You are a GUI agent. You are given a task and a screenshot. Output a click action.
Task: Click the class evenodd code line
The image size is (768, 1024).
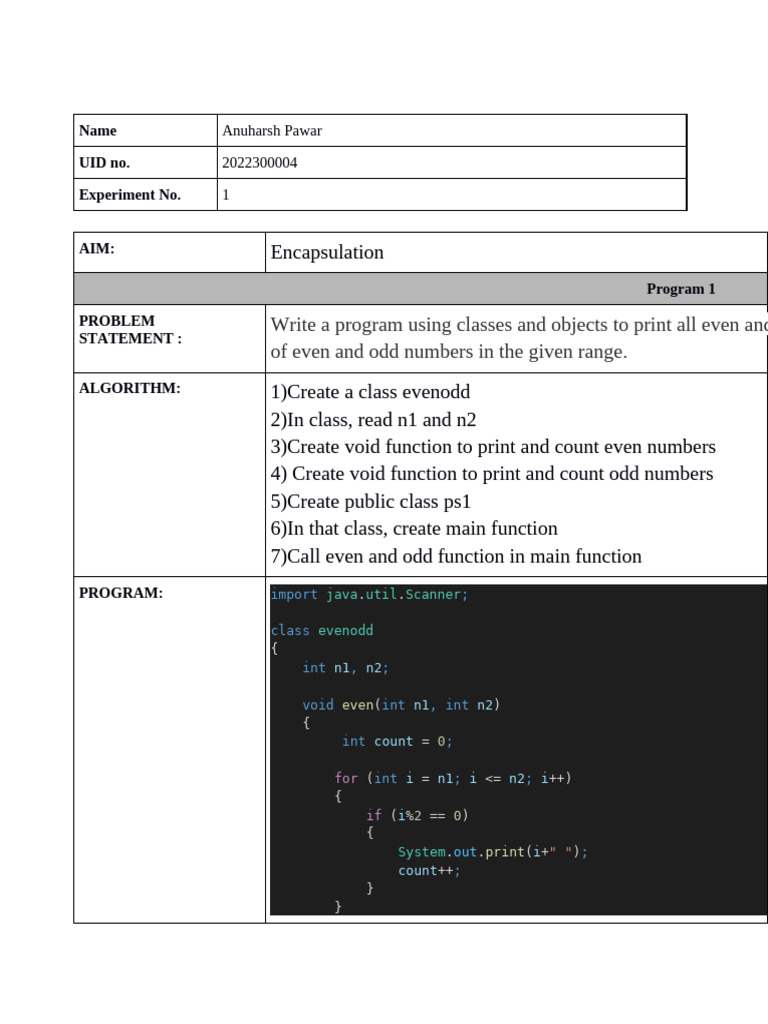pos(322,631)
